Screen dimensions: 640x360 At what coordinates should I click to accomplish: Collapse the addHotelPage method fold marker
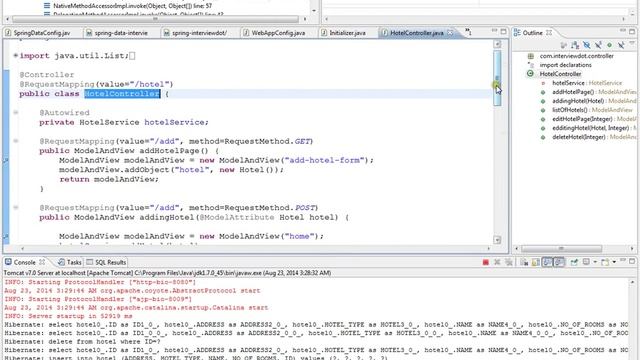pos(16,141)
